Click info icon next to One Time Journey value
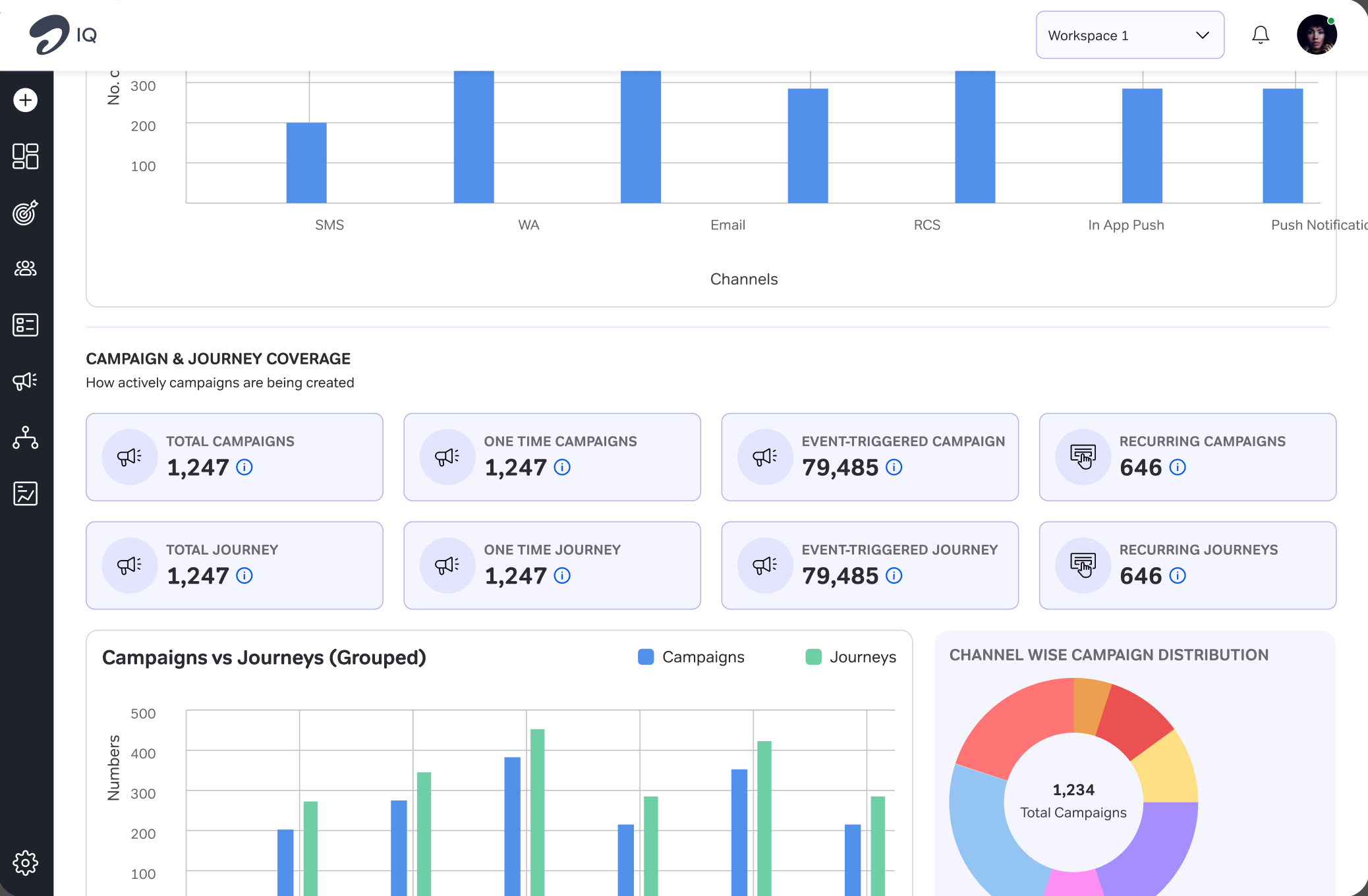This screenshot has width=1368, height=896. (562, 576)
